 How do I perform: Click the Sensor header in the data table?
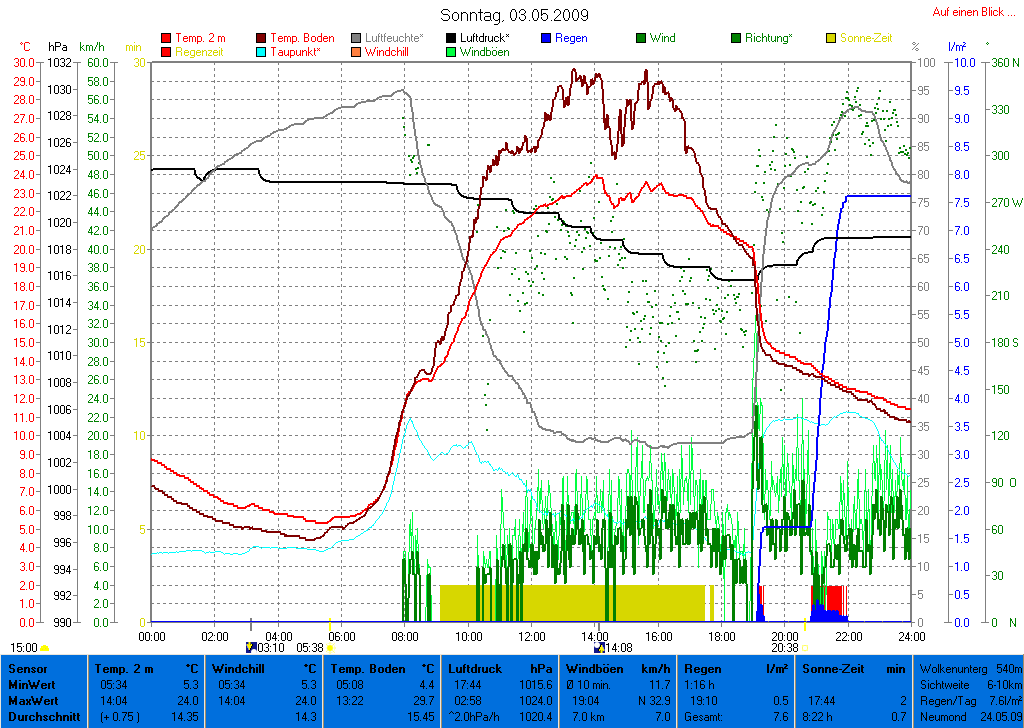(26, 668)
